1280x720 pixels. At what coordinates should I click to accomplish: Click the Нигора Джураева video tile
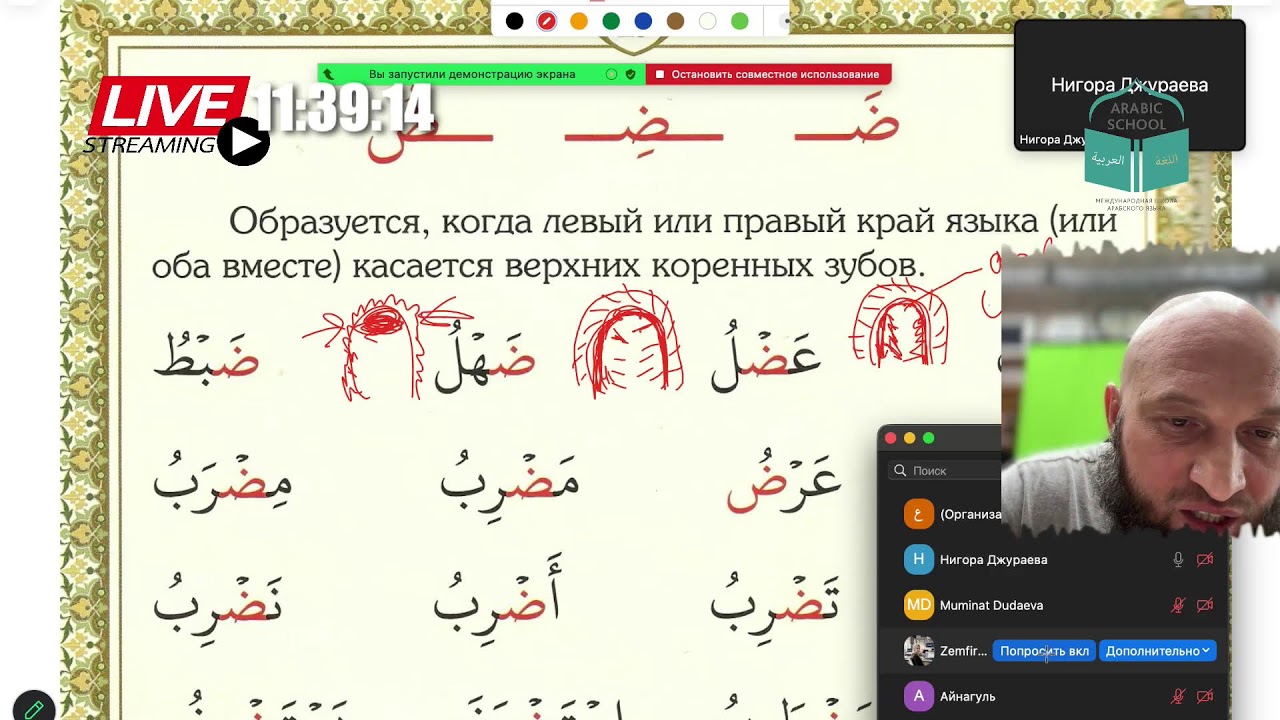point(1130,85)
